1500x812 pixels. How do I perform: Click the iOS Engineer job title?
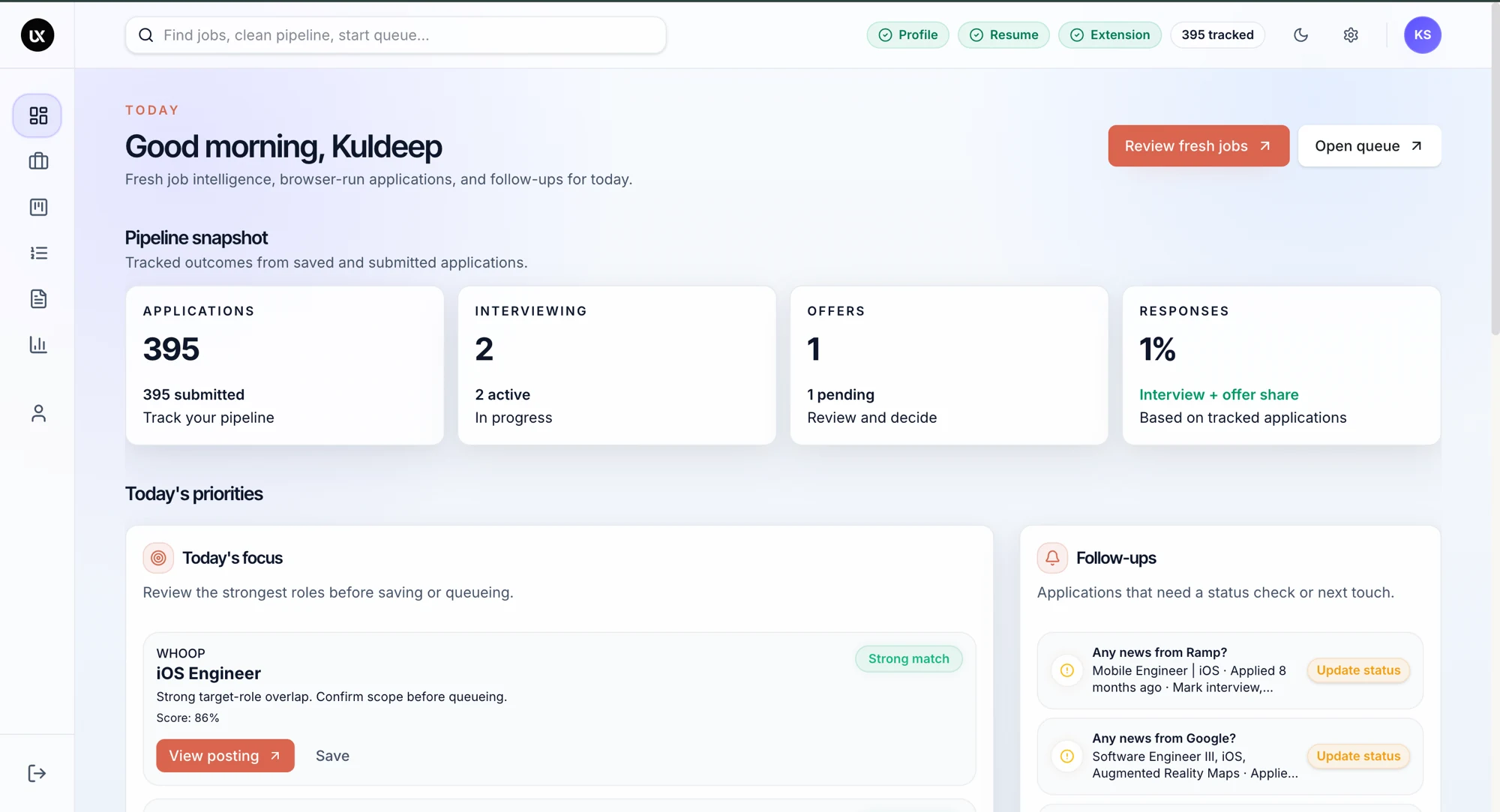pyautogui.click(x=208, y=673)
